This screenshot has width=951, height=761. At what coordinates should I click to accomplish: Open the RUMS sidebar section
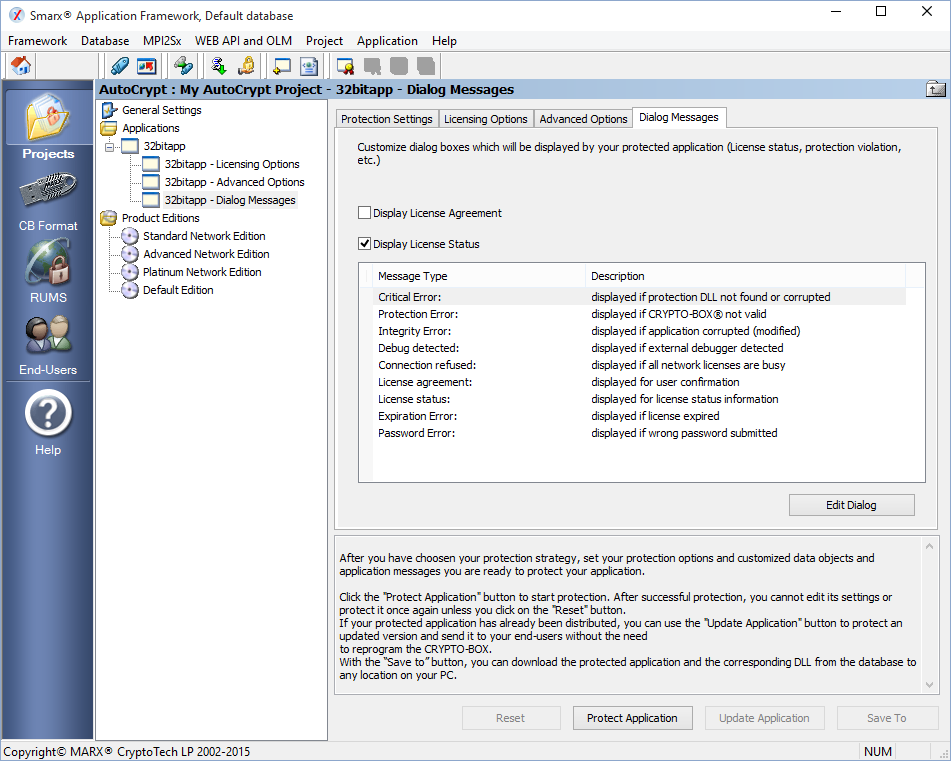point(48,273)
